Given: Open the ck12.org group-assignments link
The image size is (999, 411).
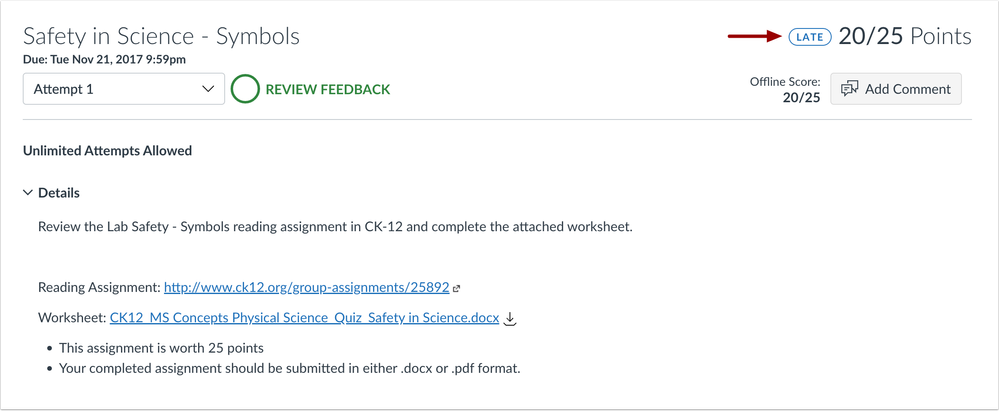Looking at the screenshot, I should pos(306,287).
